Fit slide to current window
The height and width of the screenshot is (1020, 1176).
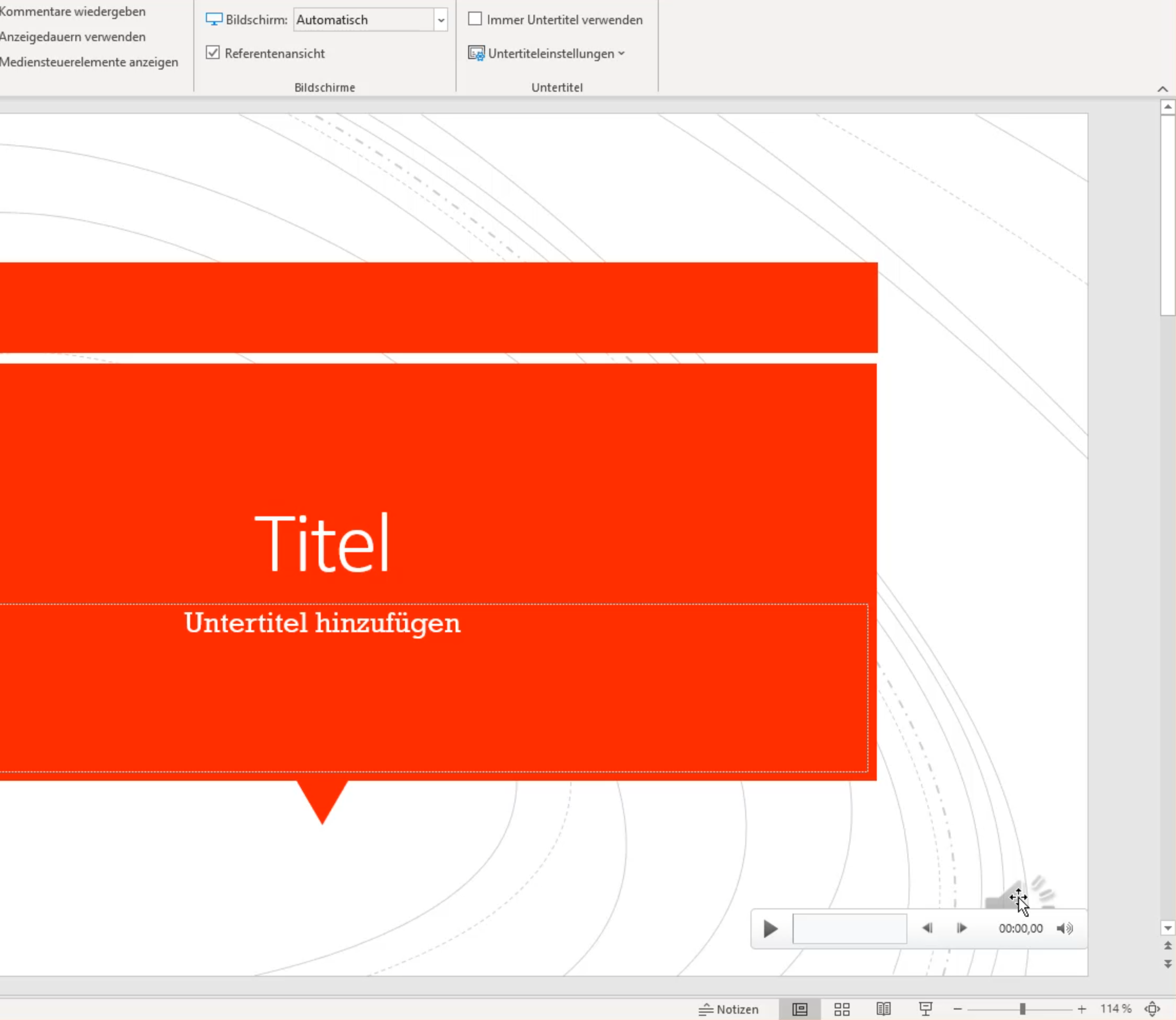pos(1152,1008)
